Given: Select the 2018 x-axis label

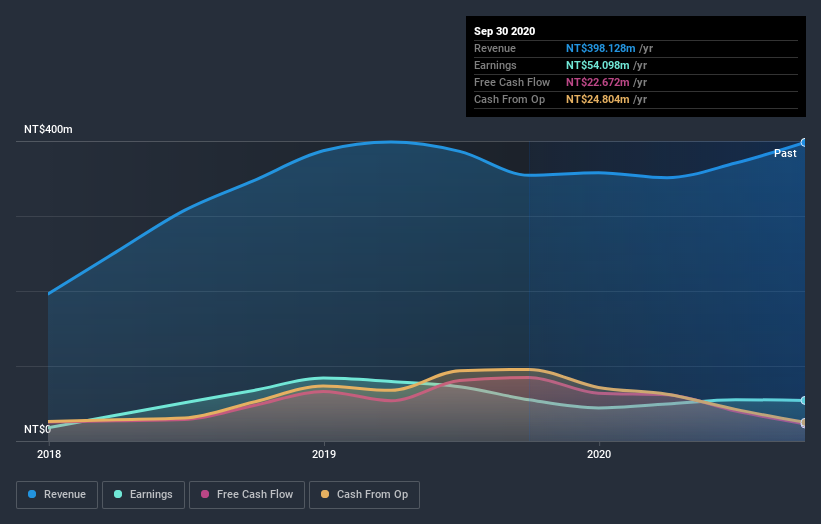Looking at the screenshot, I should pyautogui.click(x=49, y=454).
